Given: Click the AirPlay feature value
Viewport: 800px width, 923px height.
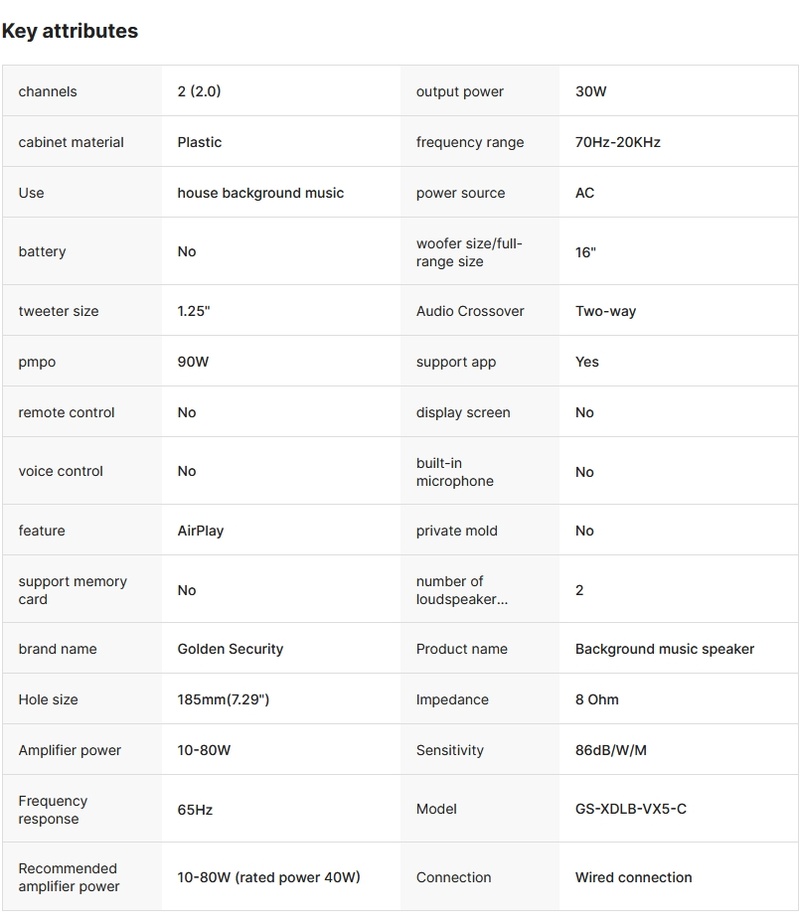Looking at the screenshot, I should pyautogui.click(x=200, y=531).
